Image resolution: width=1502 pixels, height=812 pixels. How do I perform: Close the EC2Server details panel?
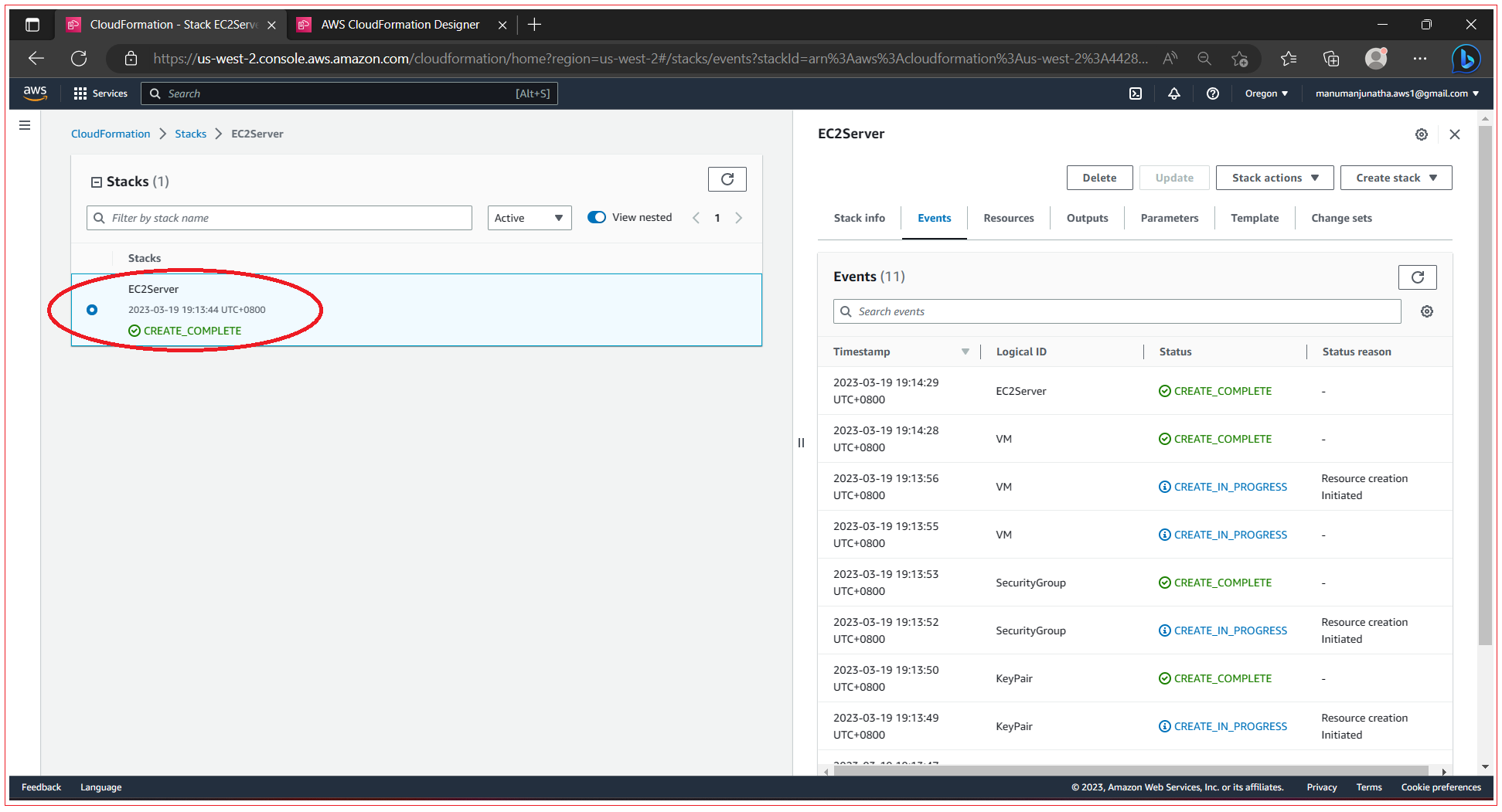coord(1454,134)
